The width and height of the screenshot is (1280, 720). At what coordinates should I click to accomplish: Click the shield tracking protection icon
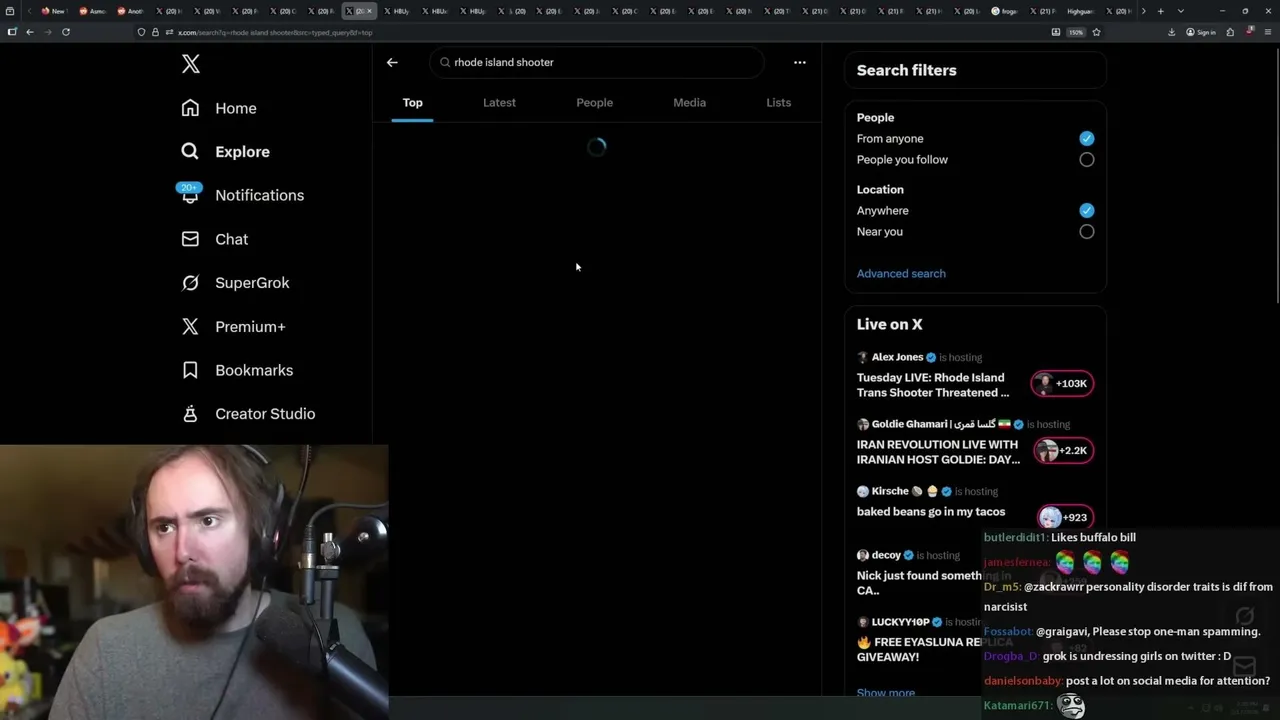(141, 32)
